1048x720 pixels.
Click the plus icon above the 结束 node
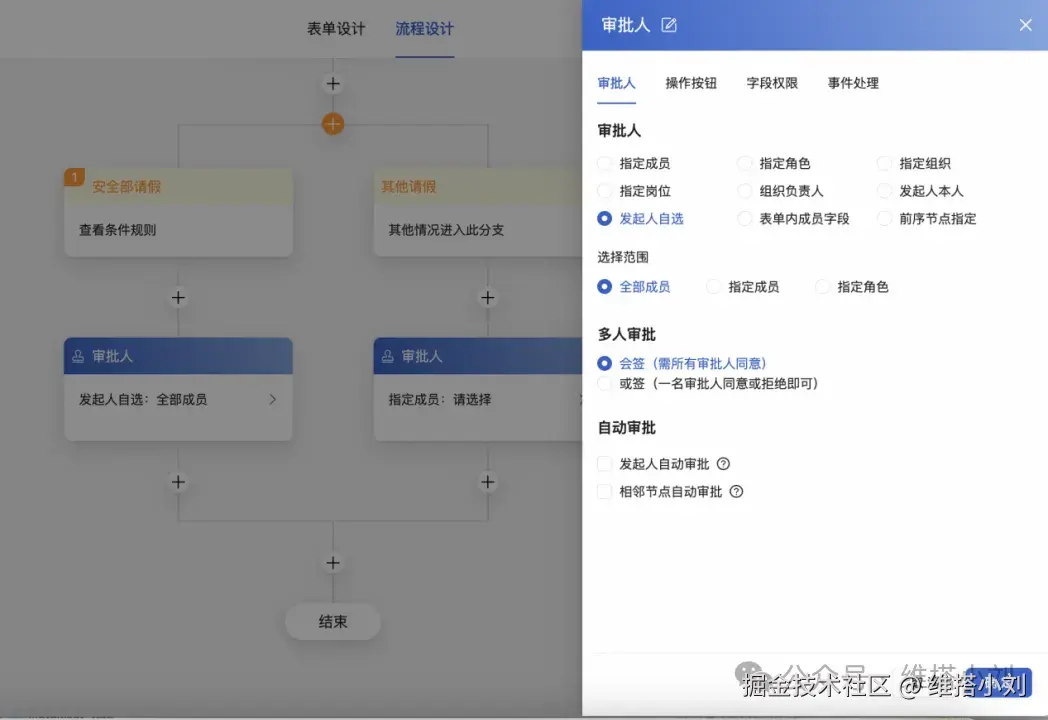point(332,562)
